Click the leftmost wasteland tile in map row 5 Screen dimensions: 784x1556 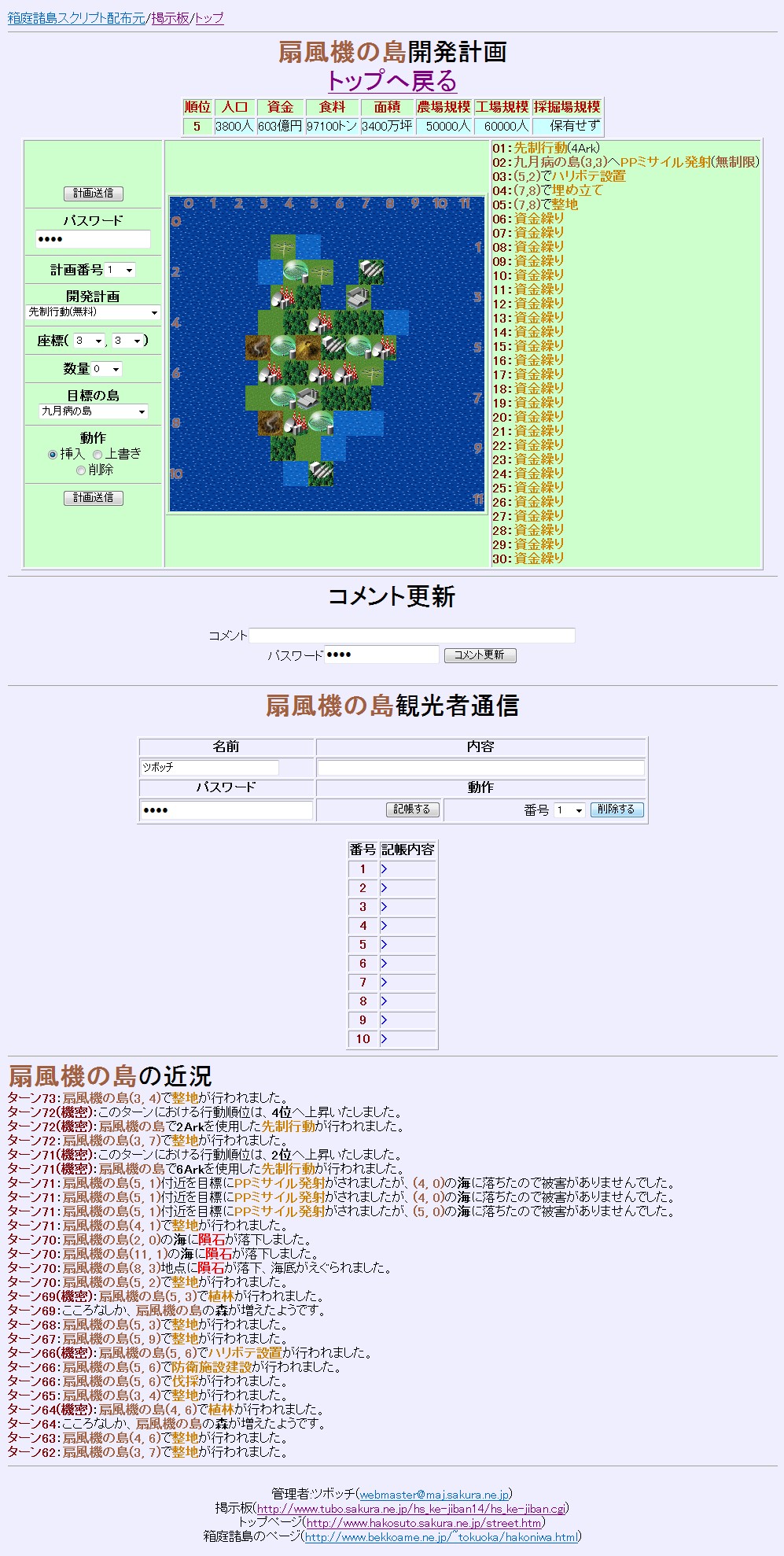tap(258, 348)
